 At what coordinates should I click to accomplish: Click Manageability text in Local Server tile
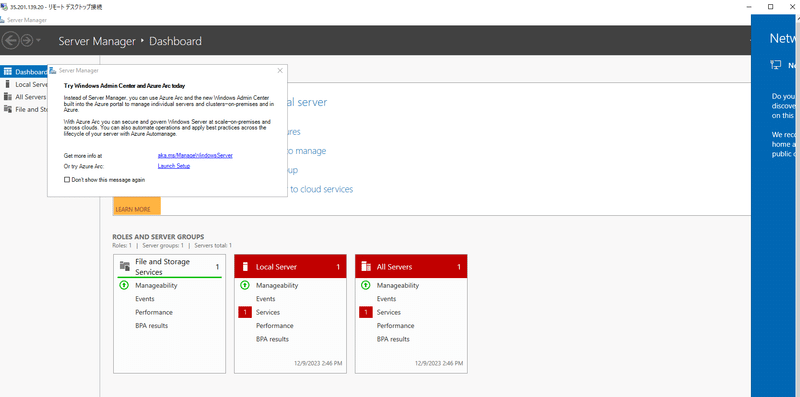tap(277, 286)
